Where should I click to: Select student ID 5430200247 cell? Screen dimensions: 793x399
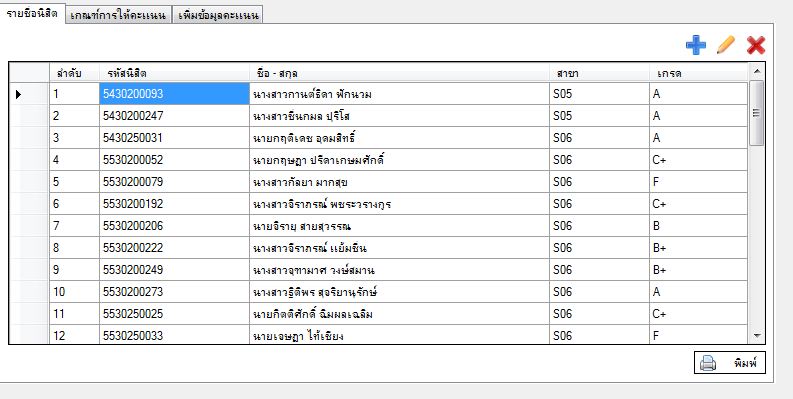point(174,116)
